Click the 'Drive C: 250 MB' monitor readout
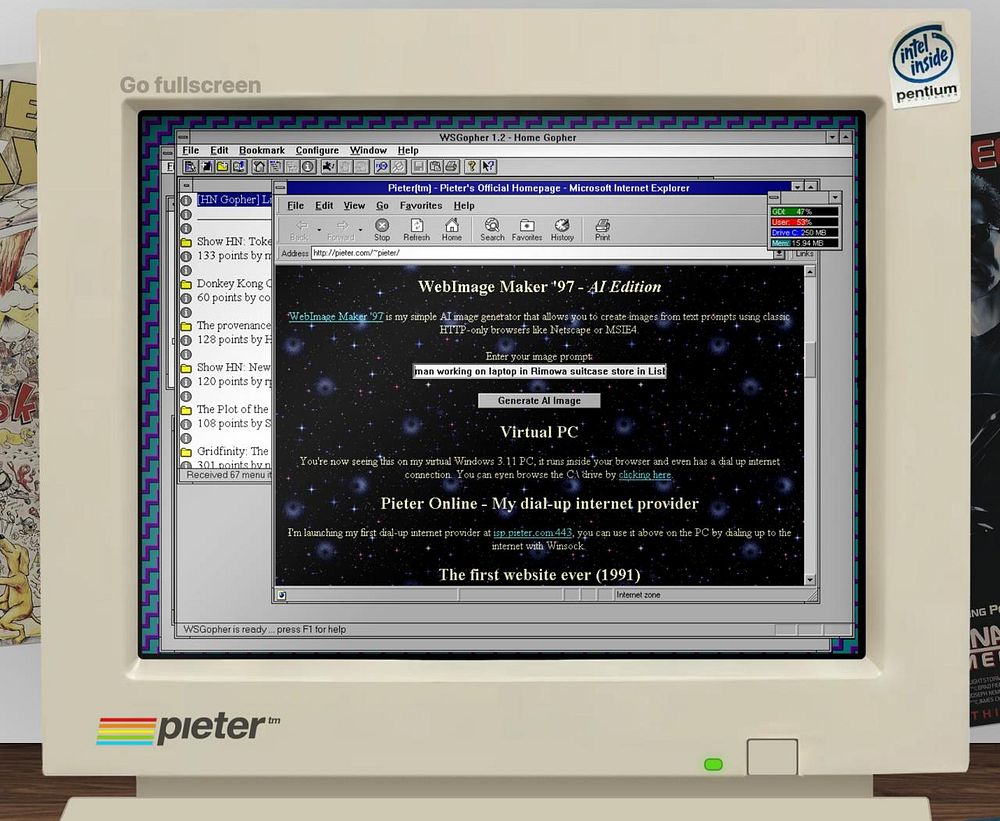The height and width of the screenshot is (821, 1000). pyautogui.click(x=804, y=233)
